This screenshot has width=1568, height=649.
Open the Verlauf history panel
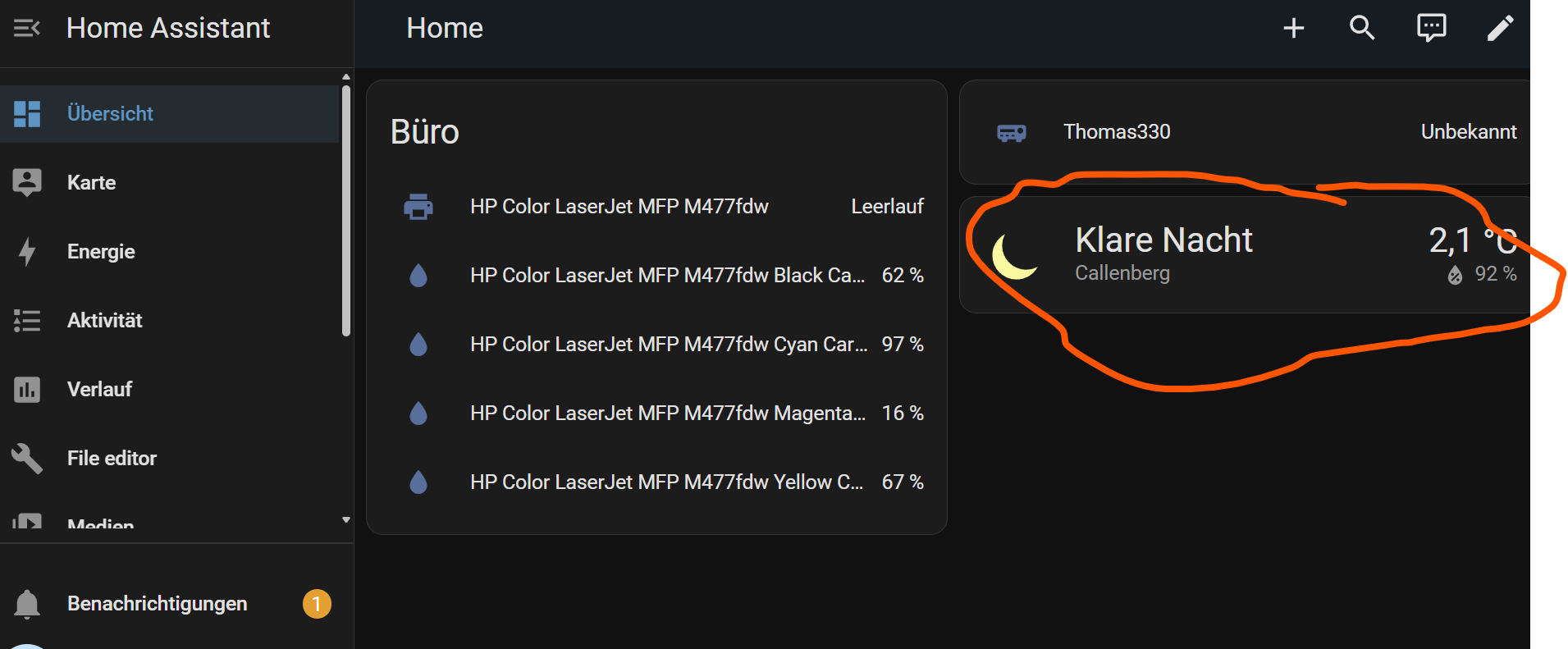pyautogui.click(x=99, y=390)
